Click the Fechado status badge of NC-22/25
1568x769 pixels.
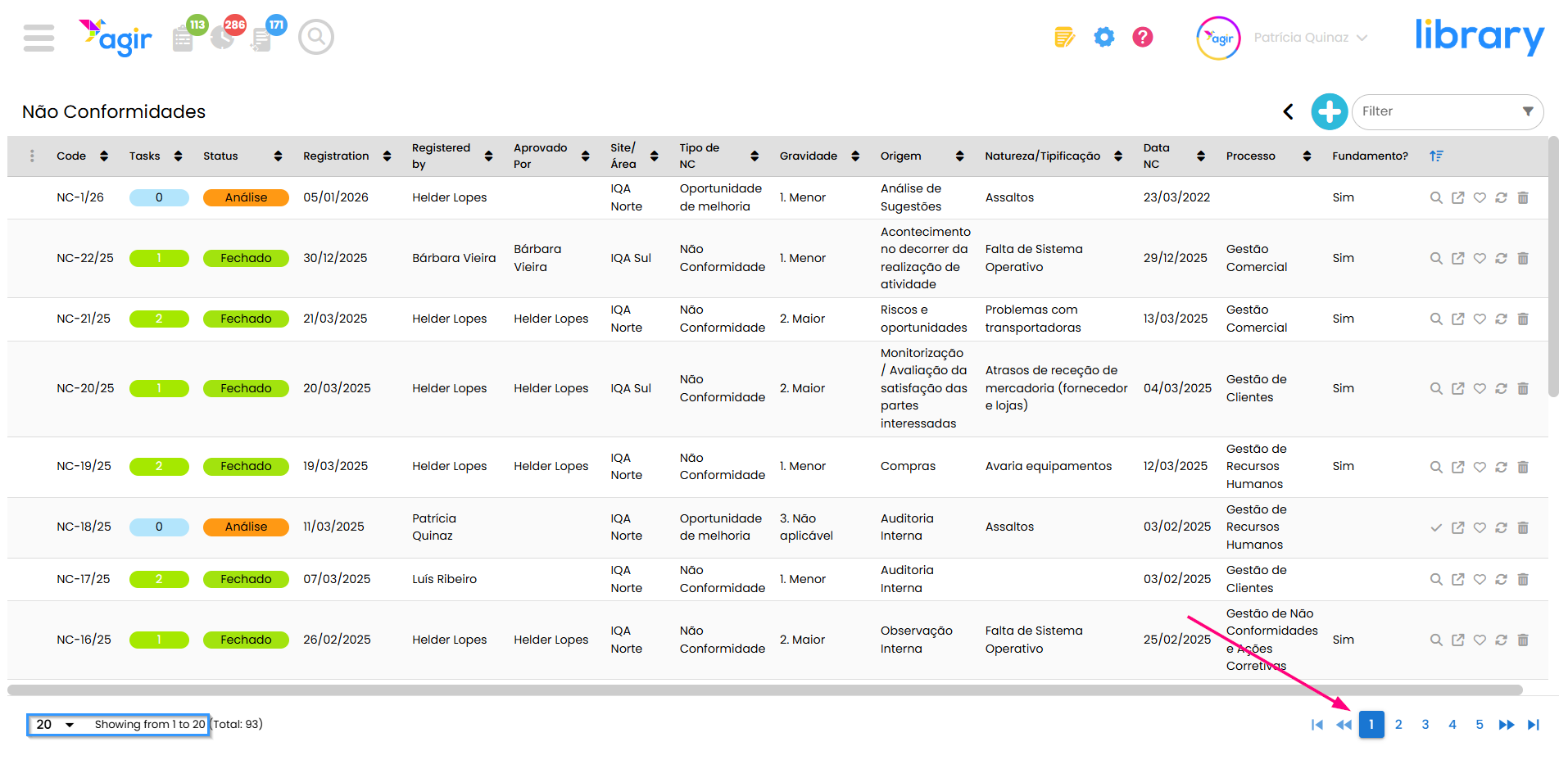[246, 258]
